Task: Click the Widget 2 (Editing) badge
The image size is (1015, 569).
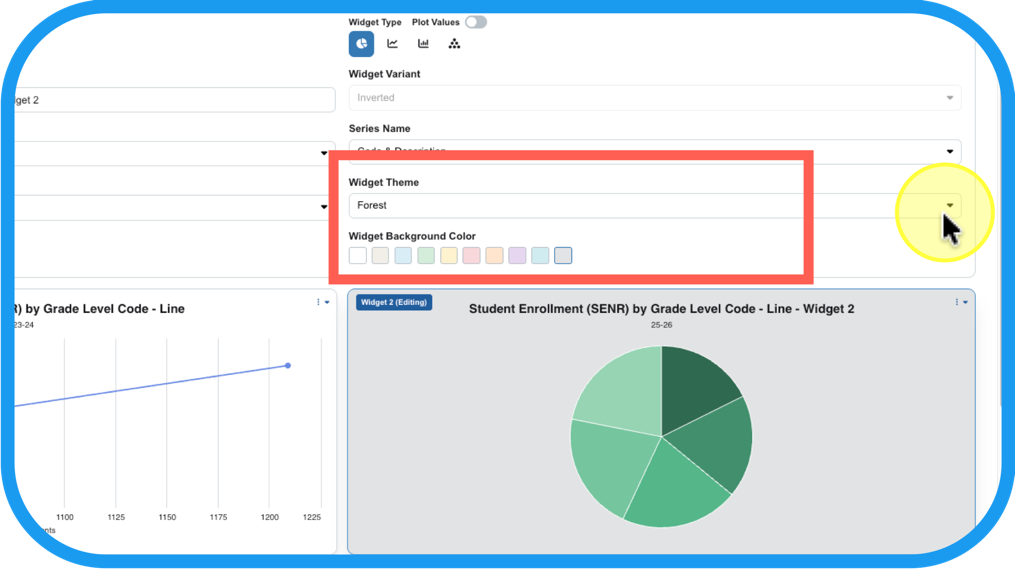Action: point(394,302)
